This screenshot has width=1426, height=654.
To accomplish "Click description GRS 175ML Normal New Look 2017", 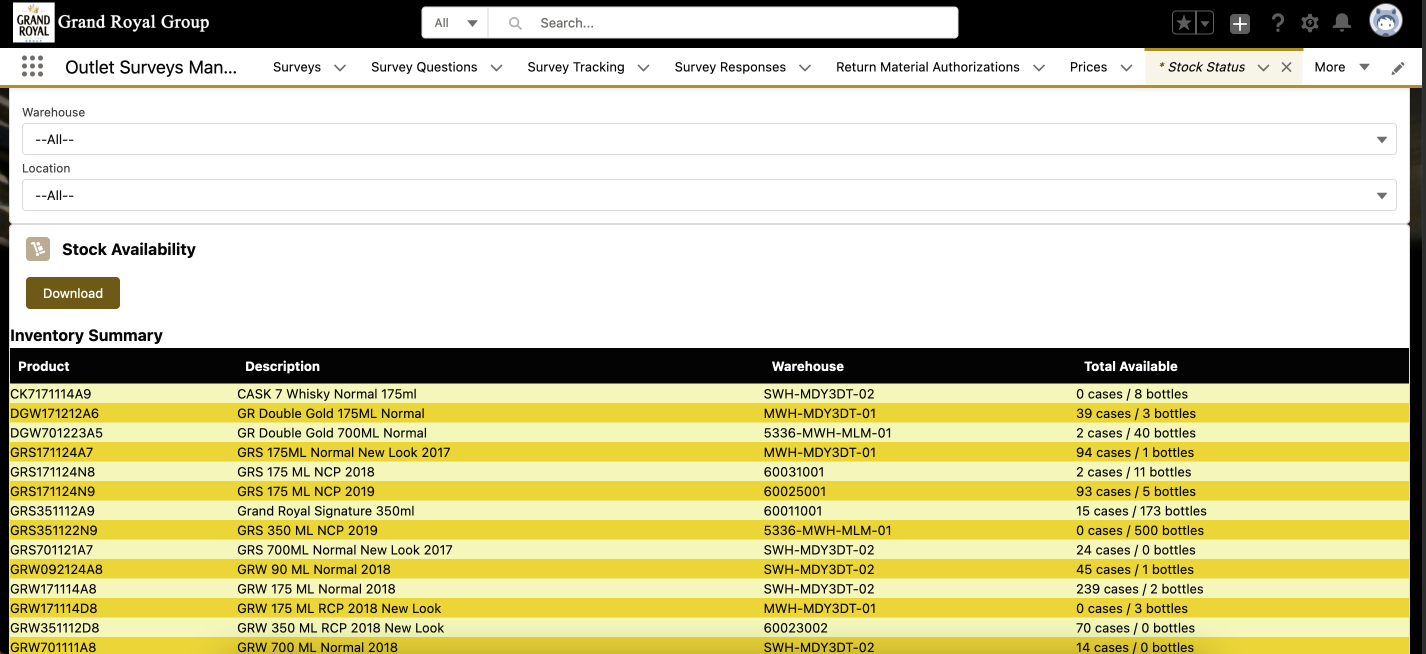I will (344, 452).
